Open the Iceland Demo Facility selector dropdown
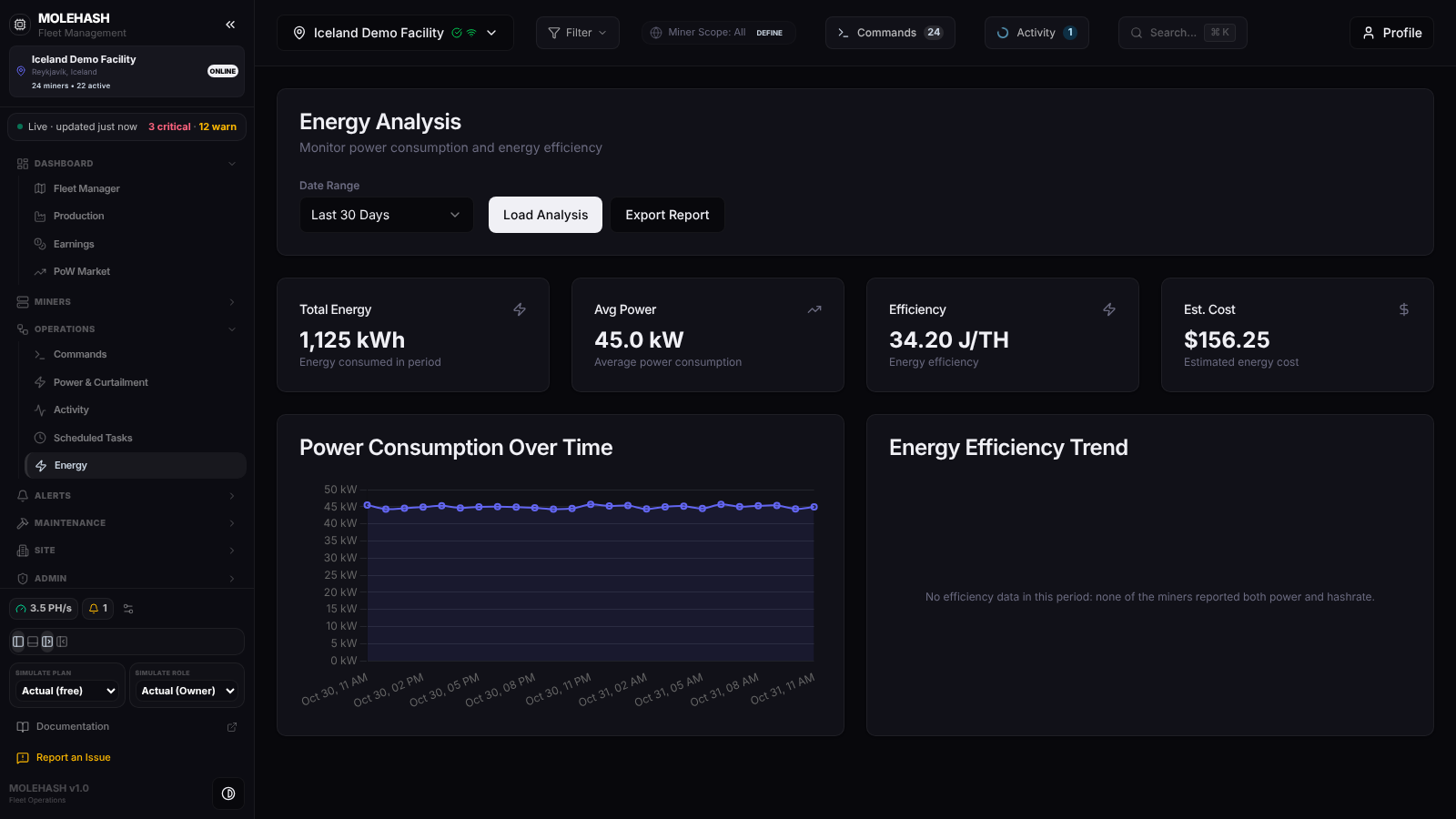1456x819 pixels. click(x=395, y=33)
